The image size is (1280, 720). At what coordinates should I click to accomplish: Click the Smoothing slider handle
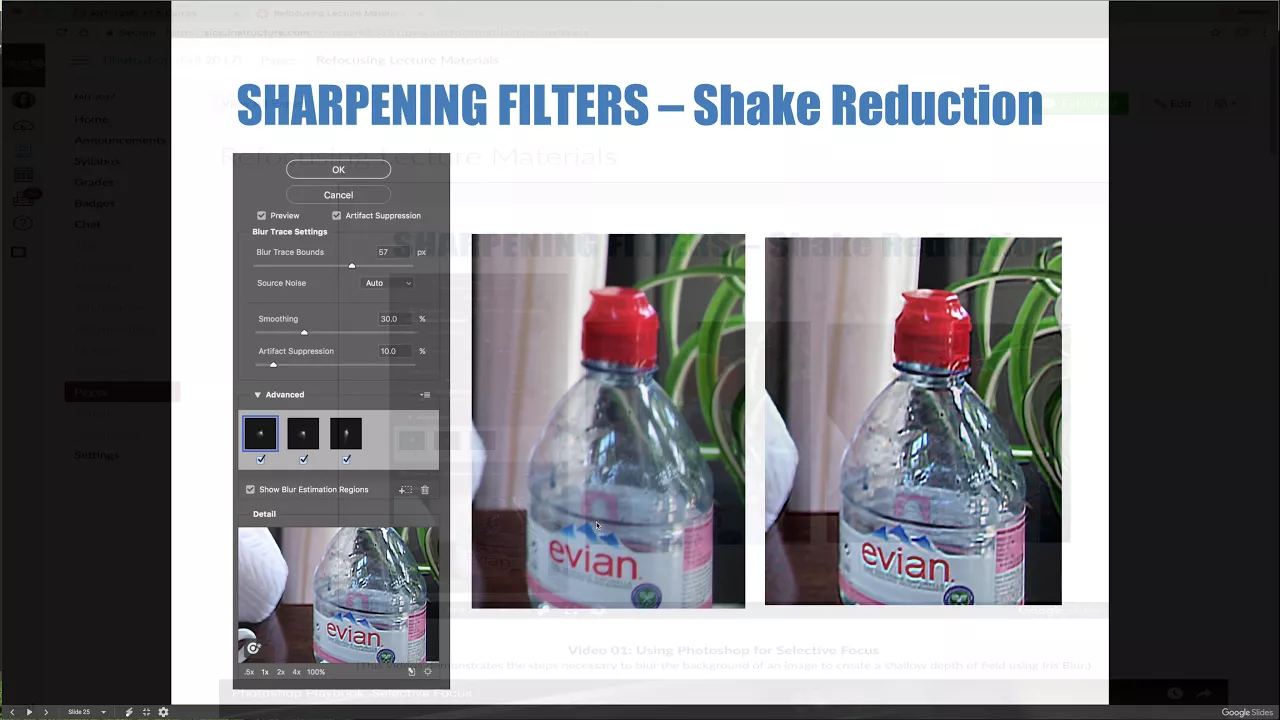(x=304, y=333)
